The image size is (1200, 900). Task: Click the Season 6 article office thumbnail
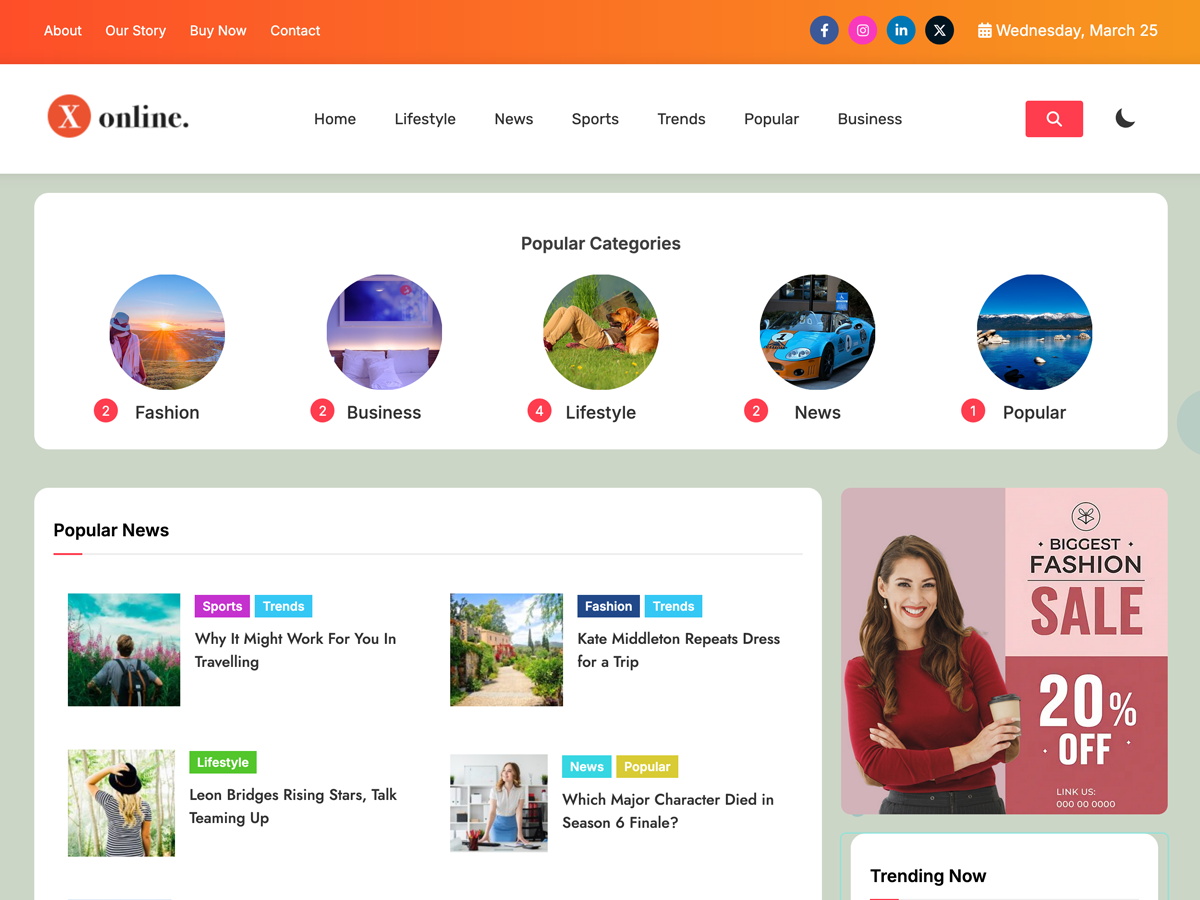pos(499,803)
